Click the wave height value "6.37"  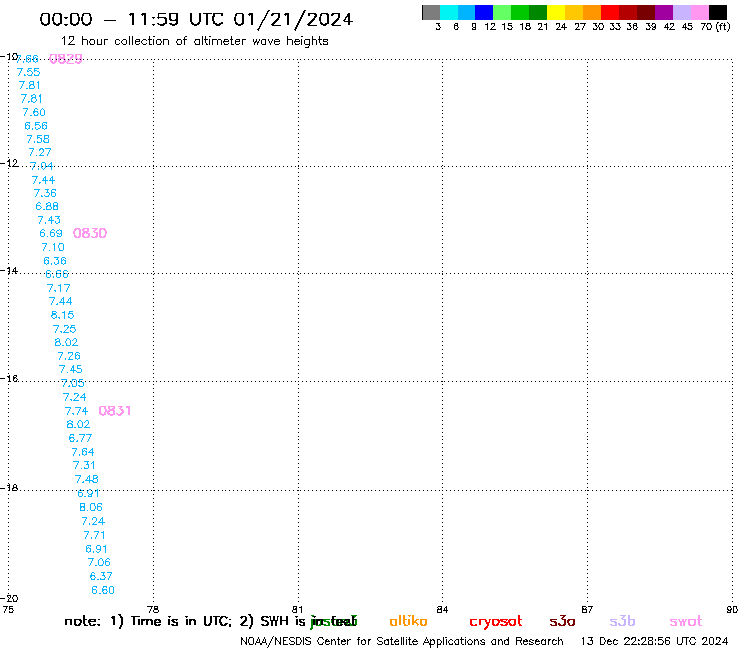click(101, 576)
